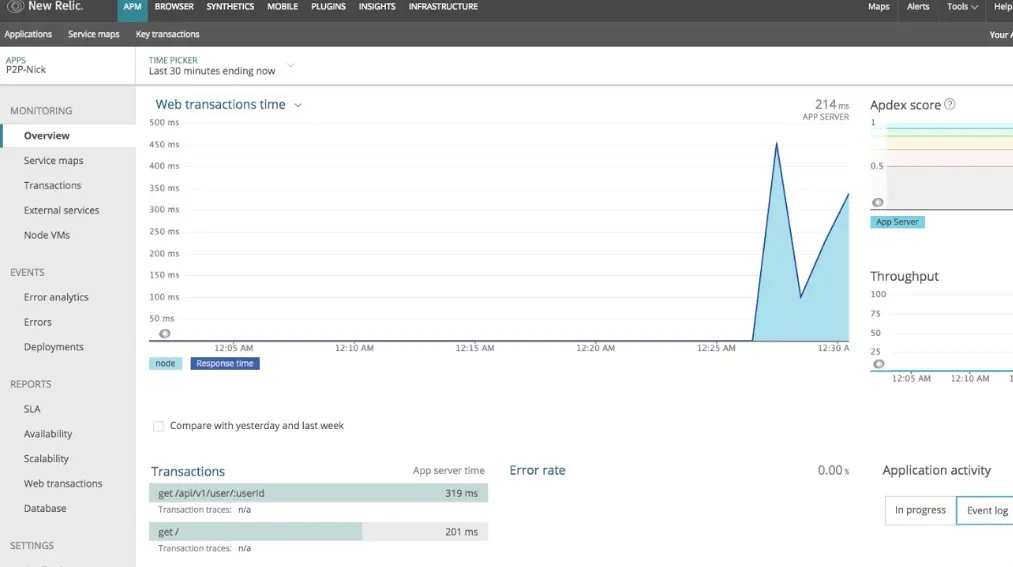Viewport: 1013px width, 567px height.
Task: Open Deployments in the sidebar
Action: click(x=54, y=347)
